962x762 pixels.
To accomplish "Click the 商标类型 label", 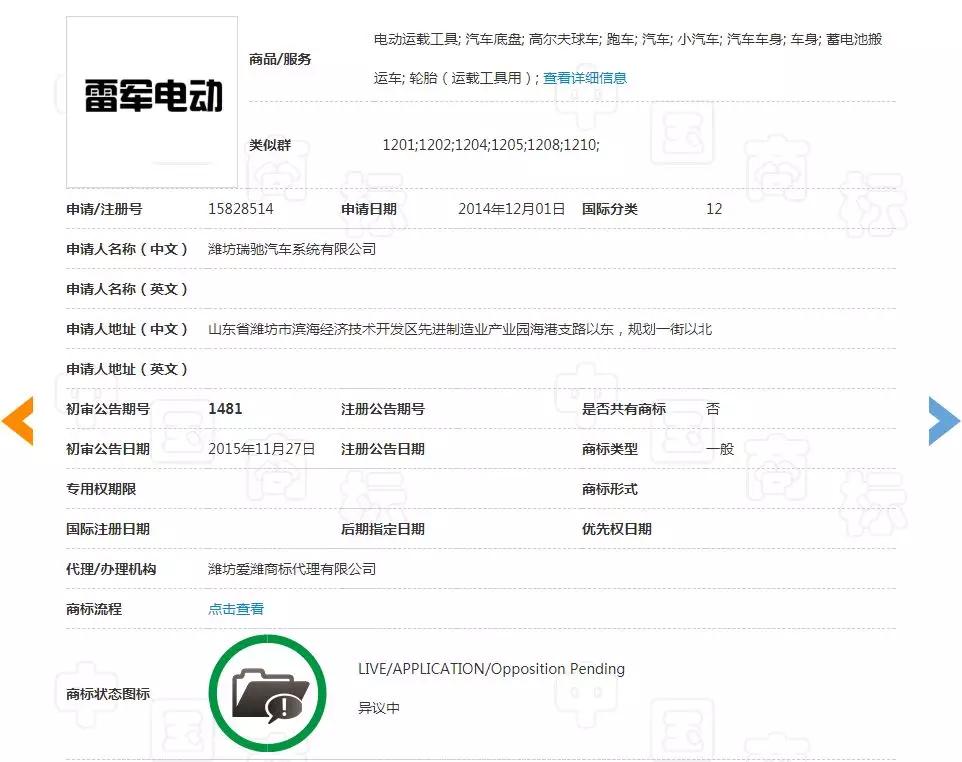I will click(610, 448).
